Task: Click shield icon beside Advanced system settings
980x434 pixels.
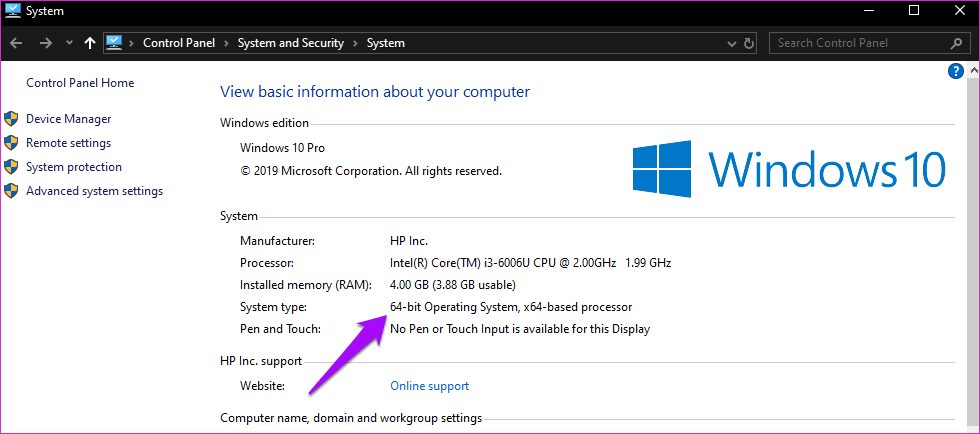Action: [11, 191]
